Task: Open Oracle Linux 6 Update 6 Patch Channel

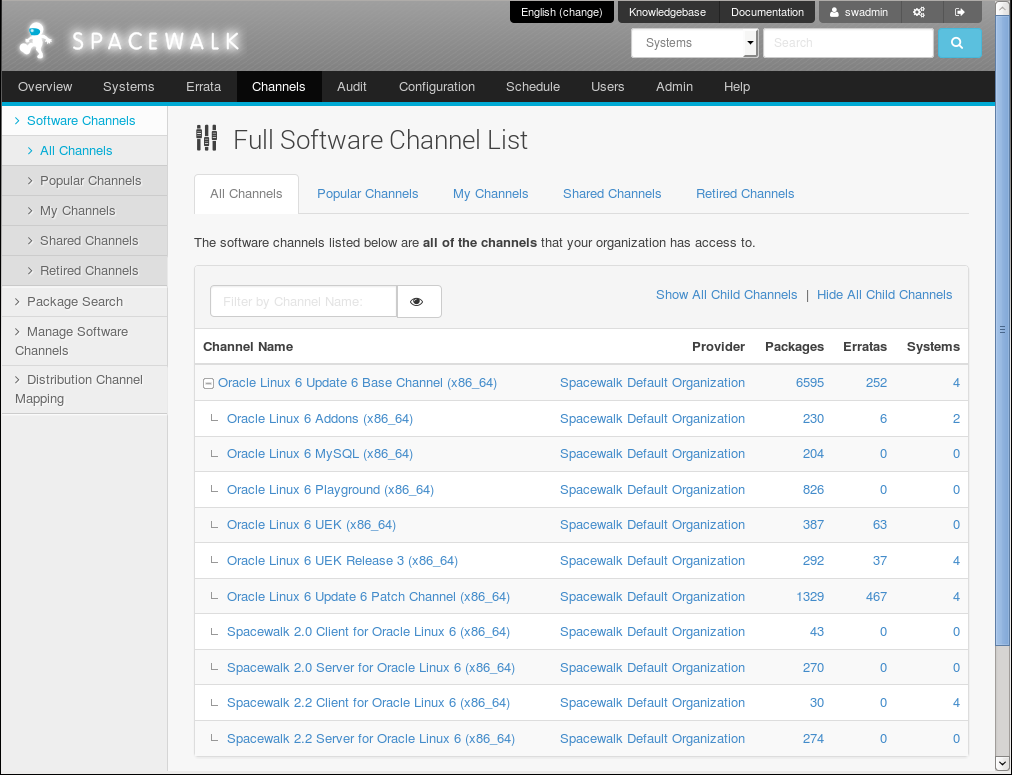Action: 368,597
